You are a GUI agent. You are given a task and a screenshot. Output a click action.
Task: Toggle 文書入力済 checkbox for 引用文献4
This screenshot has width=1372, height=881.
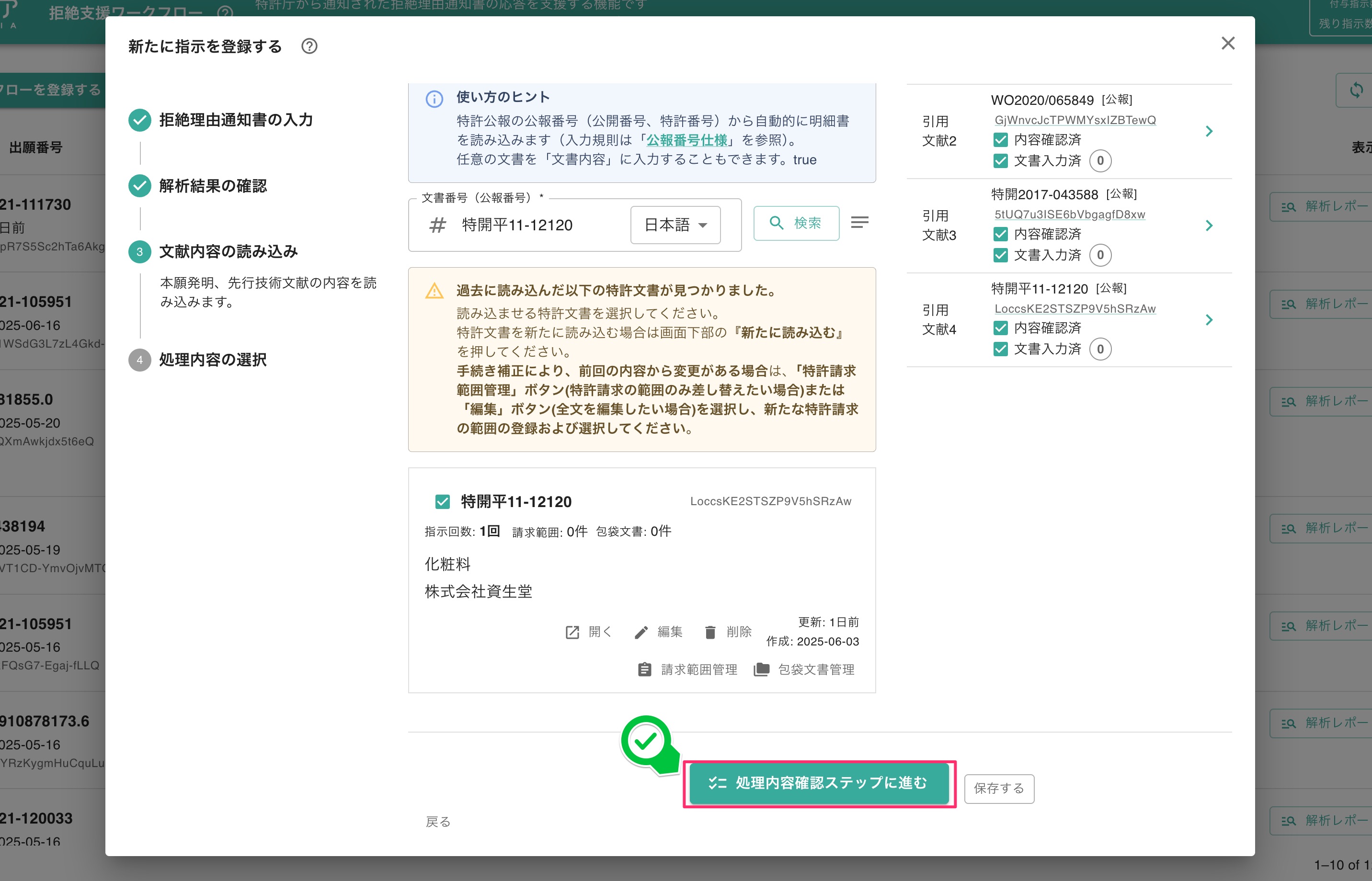tap(1001, 349)
